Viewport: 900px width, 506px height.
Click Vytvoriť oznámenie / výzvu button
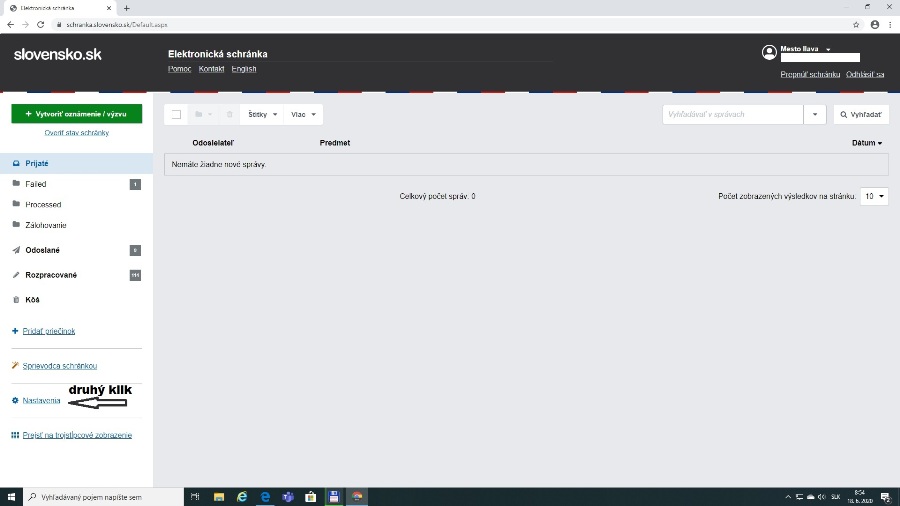(x=76, y=114)
